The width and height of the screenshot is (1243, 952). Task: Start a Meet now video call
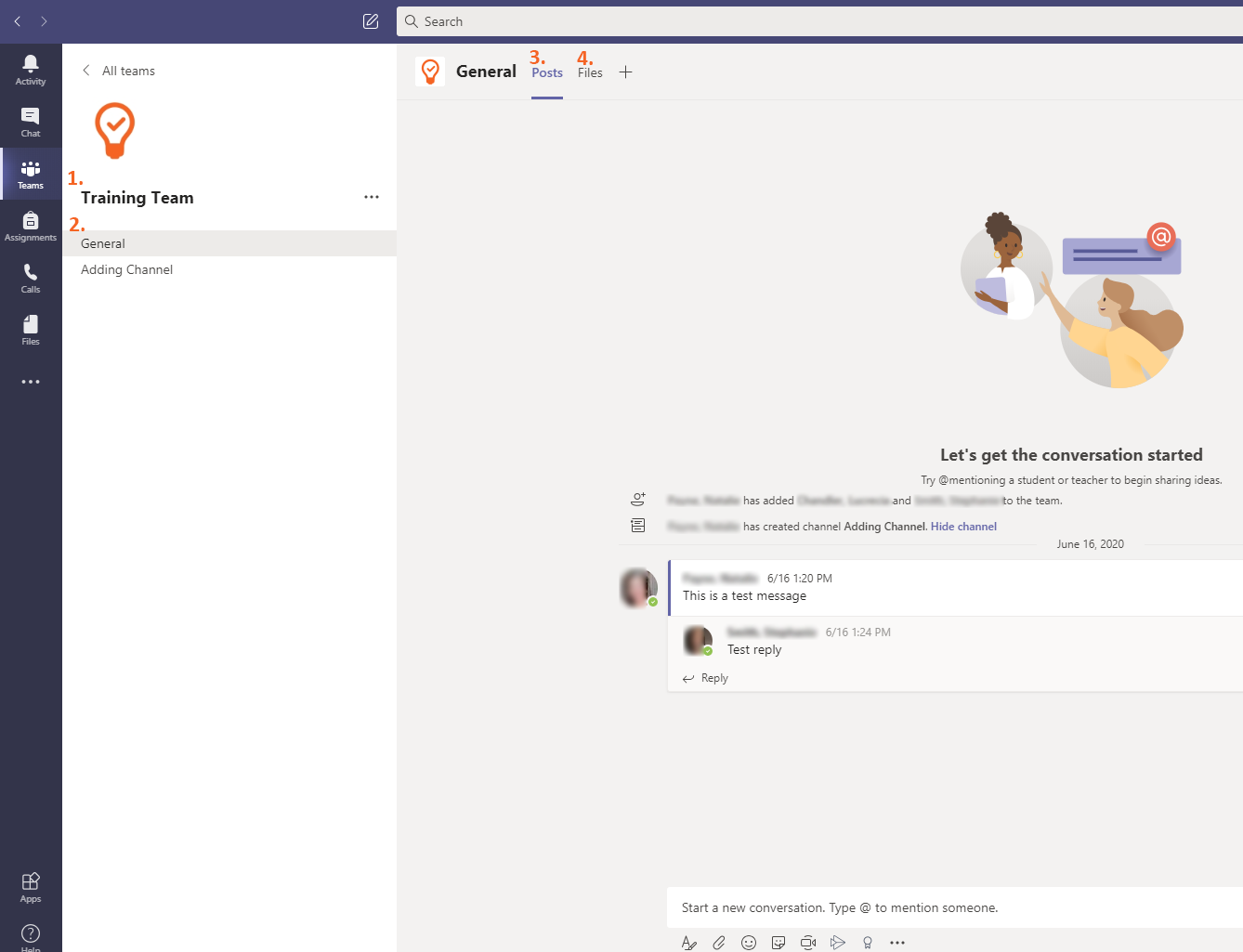coord(808,943)
